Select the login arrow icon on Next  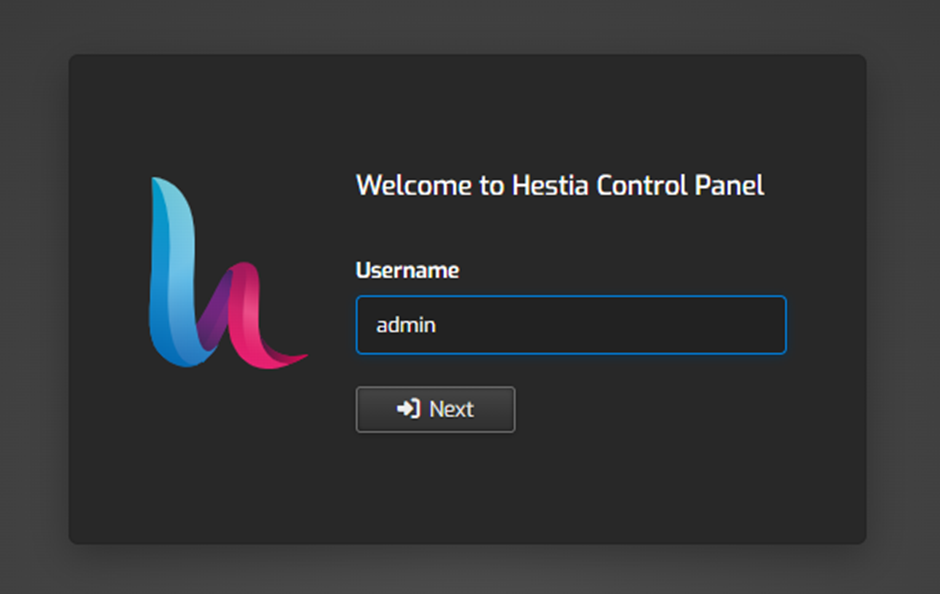(x=408, y=409)
